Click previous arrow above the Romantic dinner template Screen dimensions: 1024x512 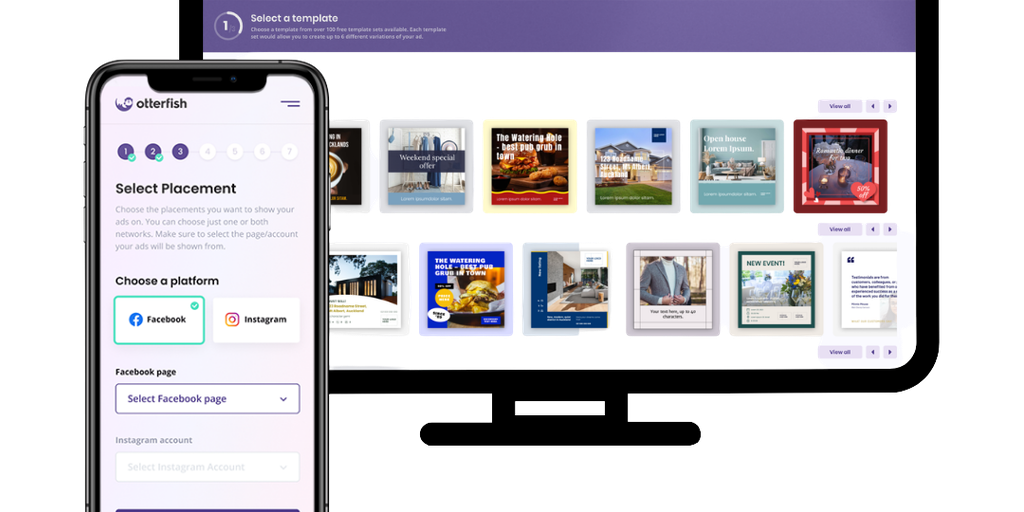872,106
